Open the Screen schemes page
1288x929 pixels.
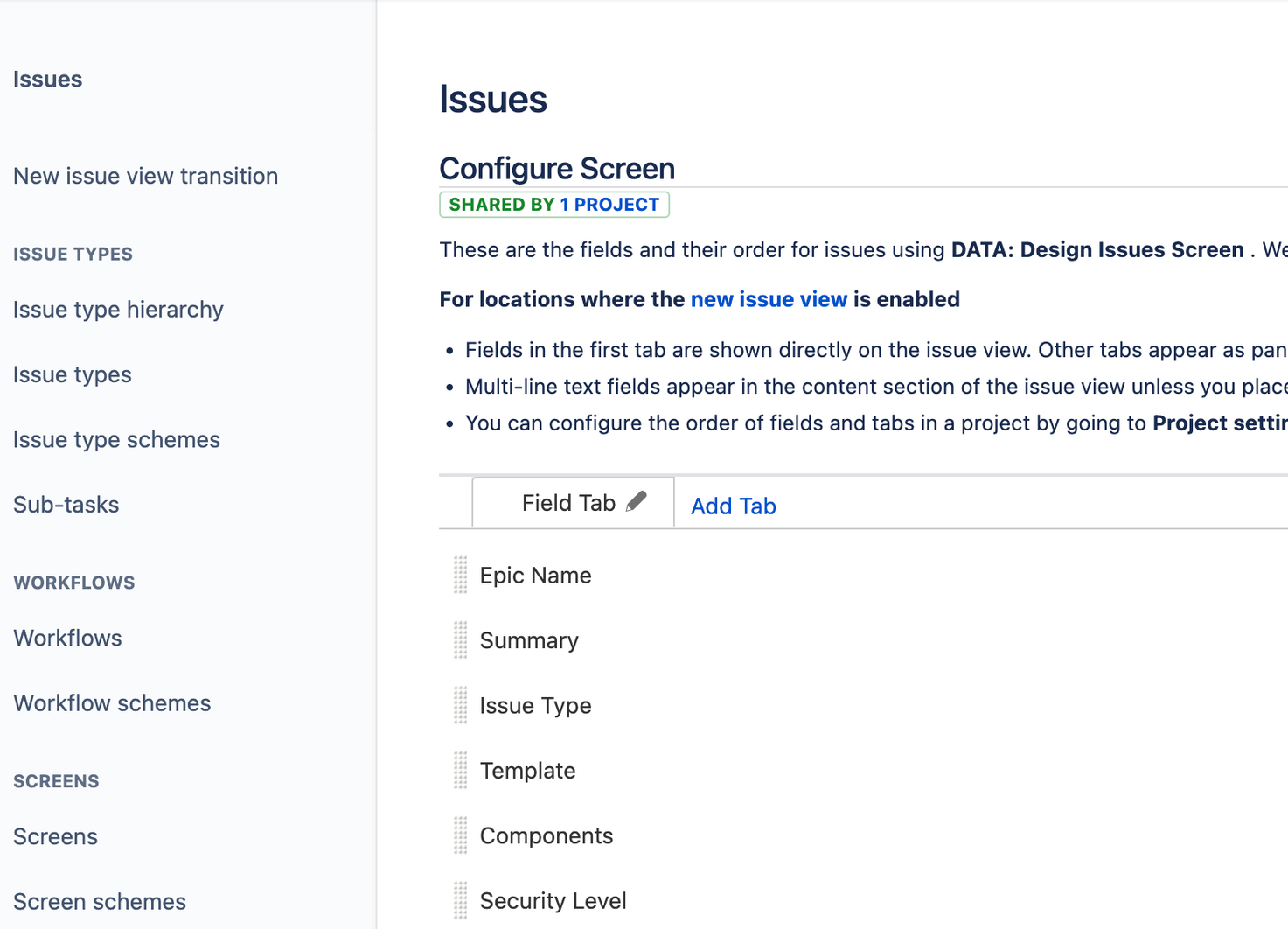point(100,901)
